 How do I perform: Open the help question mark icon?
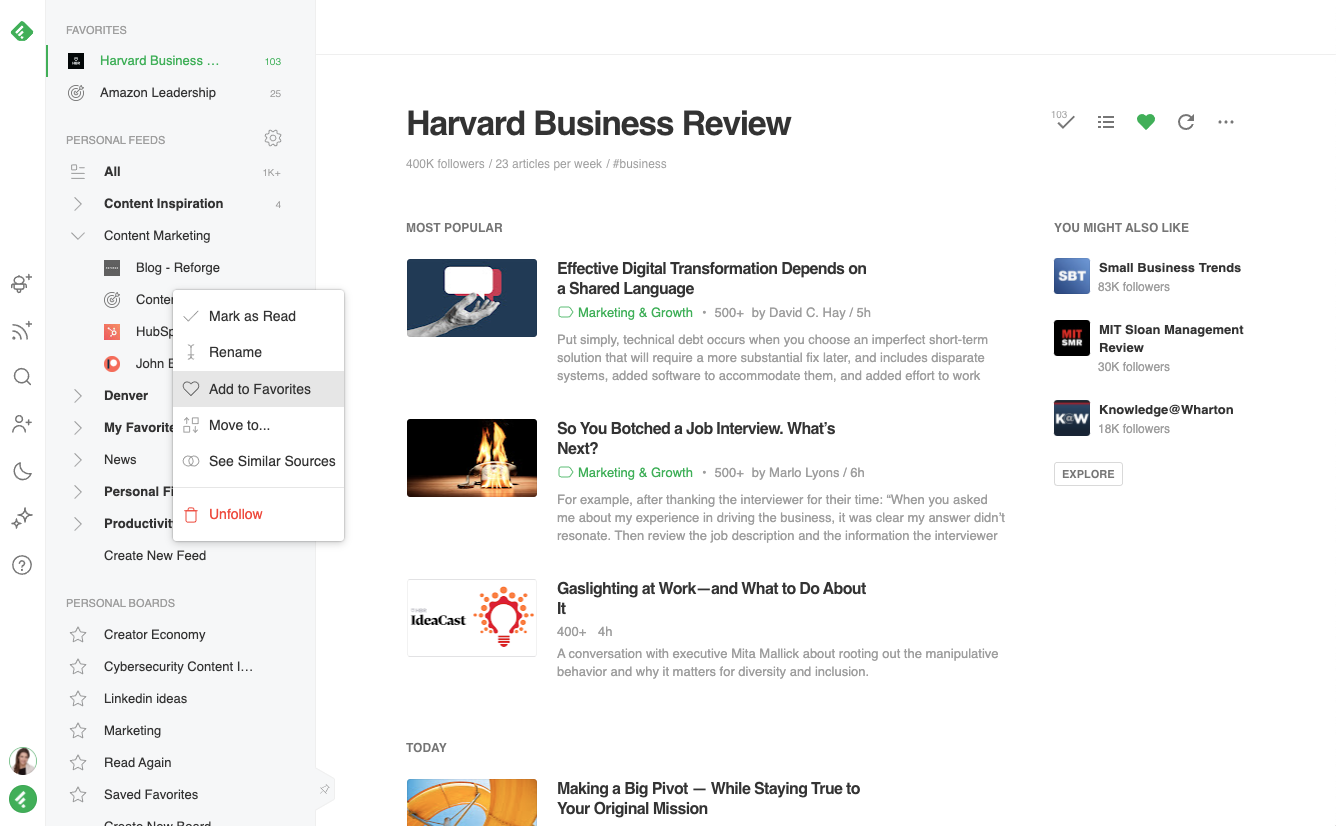[22, 565]
